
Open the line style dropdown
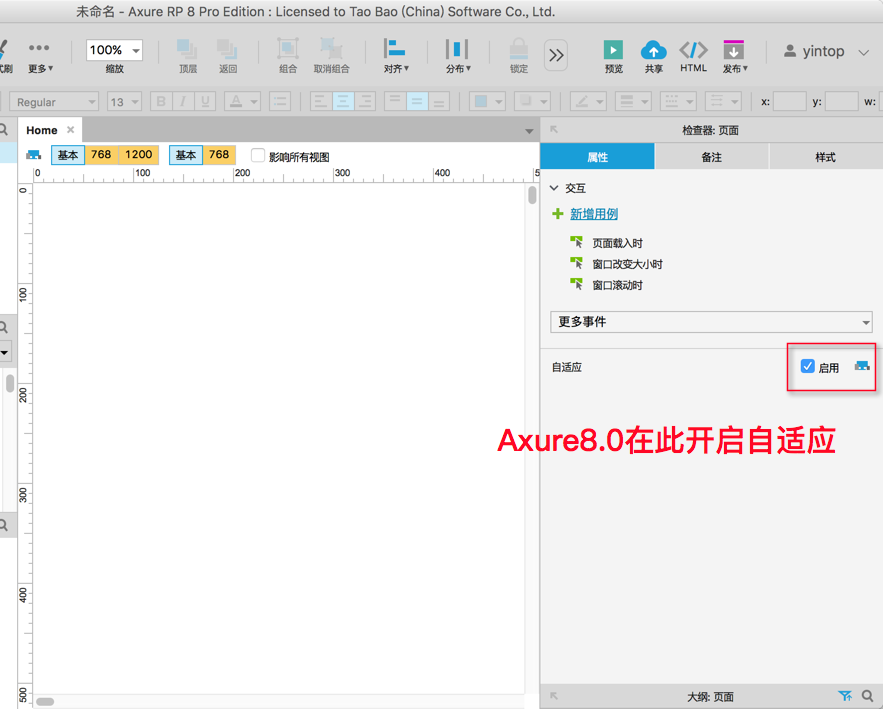coord(679,102)
